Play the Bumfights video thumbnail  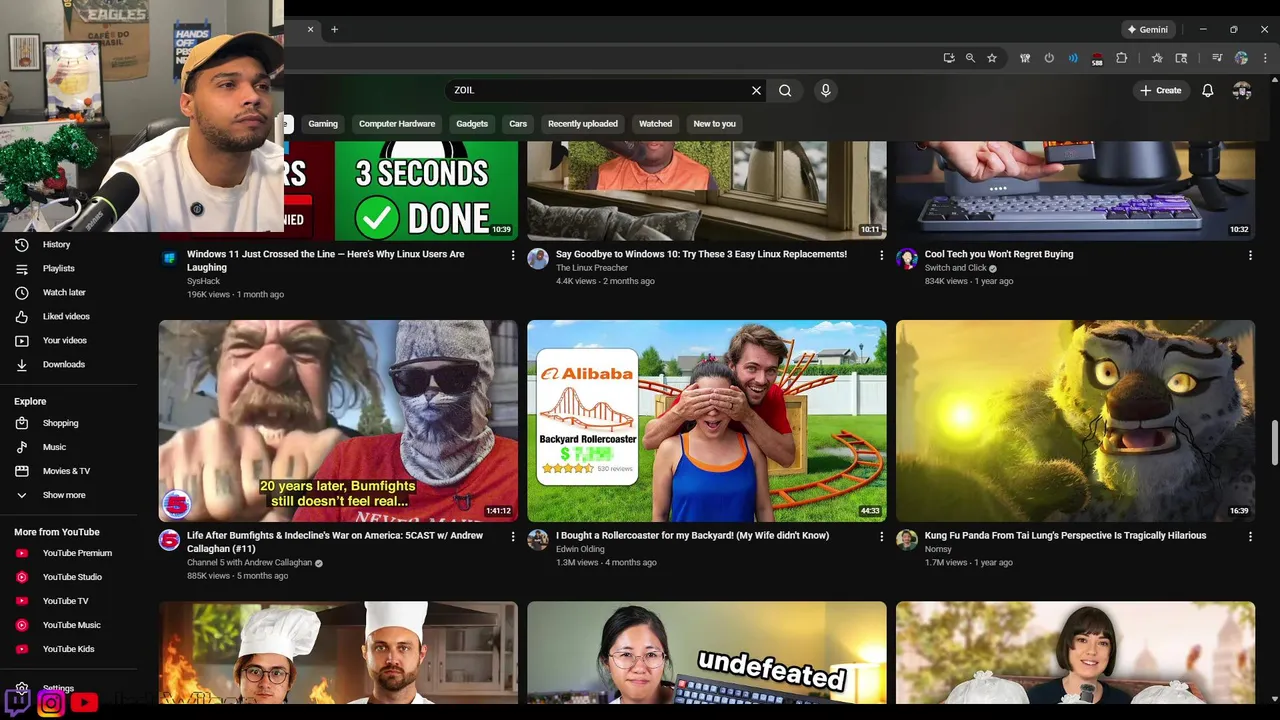coord(338,421)
